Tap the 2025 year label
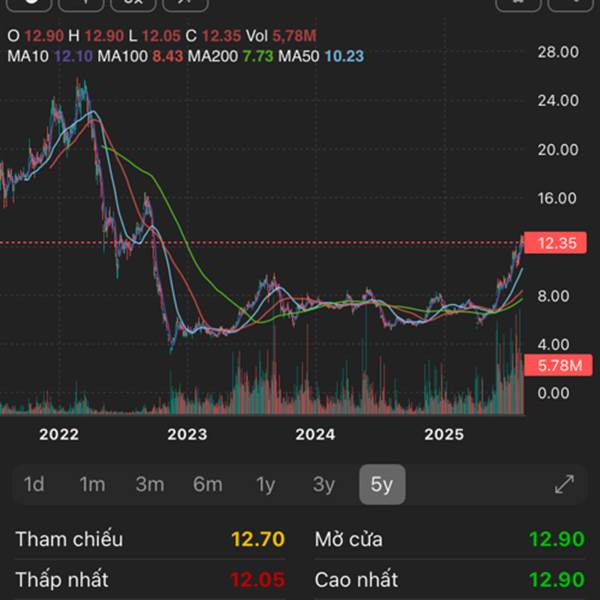The height and width of the screenshot is (600, 600). pos(444,434)
